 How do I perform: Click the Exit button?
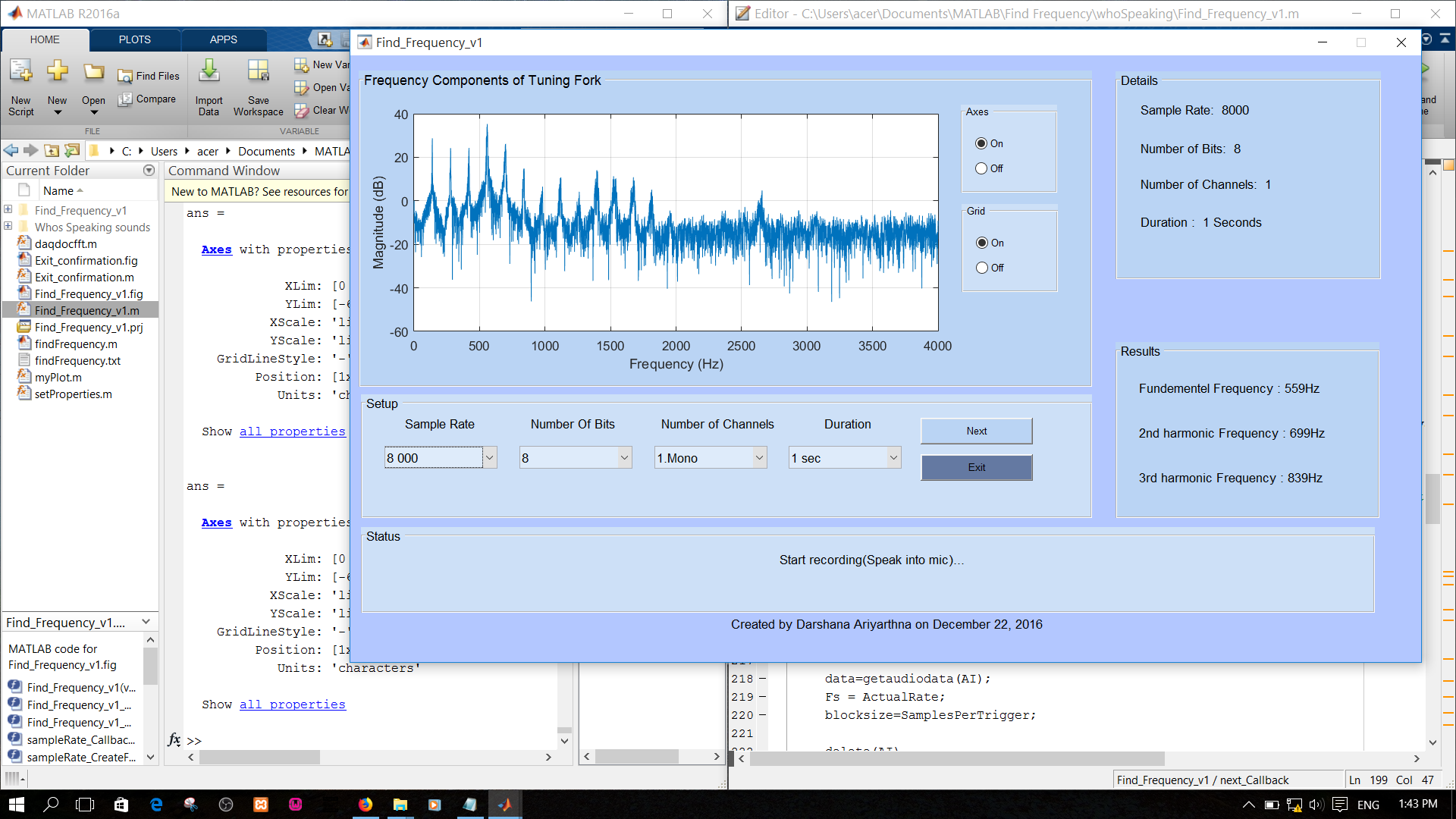point(976,467)
